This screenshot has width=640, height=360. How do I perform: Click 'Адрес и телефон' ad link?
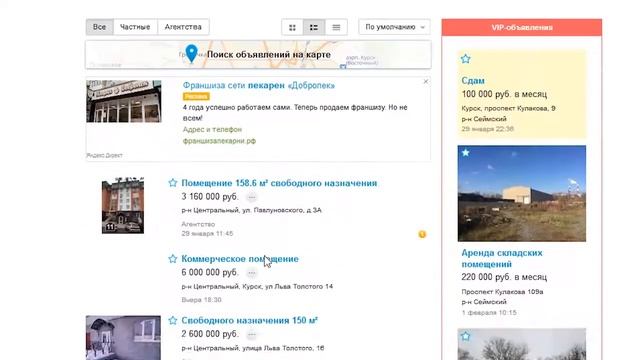tap(212, 129)
